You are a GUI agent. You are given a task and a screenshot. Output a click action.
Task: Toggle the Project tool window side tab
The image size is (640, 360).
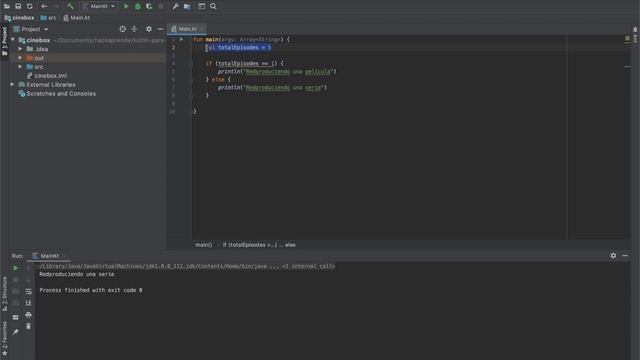point(4,41)
